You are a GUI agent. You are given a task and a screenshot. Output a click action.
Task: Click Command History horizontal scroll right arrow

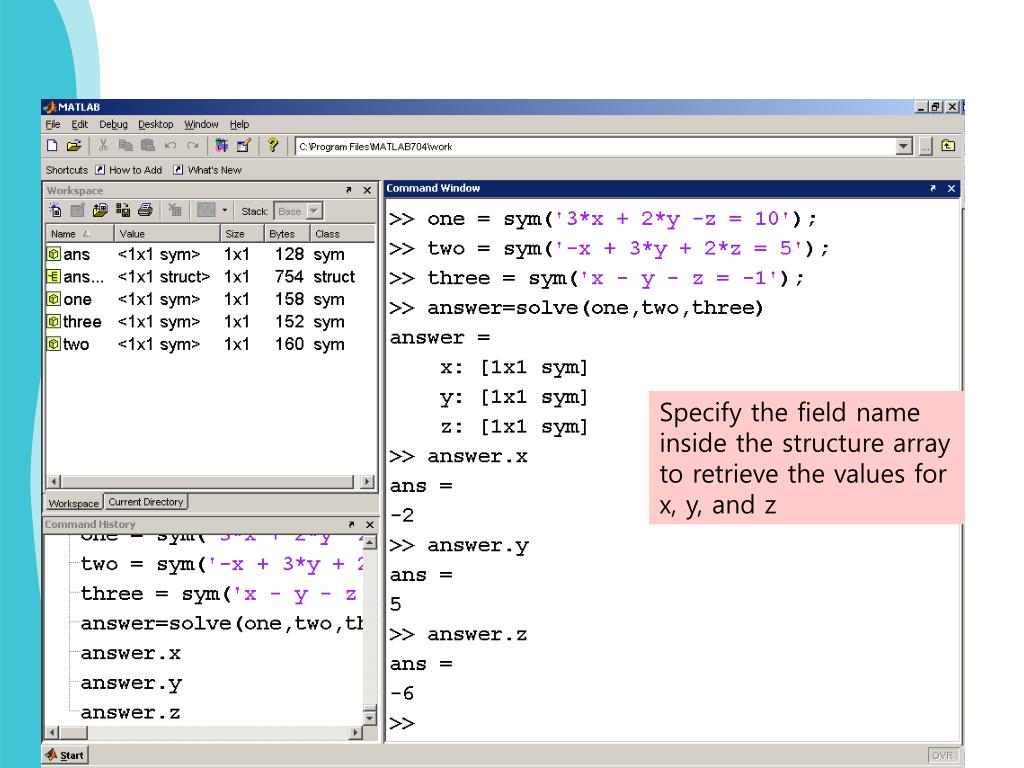pos(355,733)
